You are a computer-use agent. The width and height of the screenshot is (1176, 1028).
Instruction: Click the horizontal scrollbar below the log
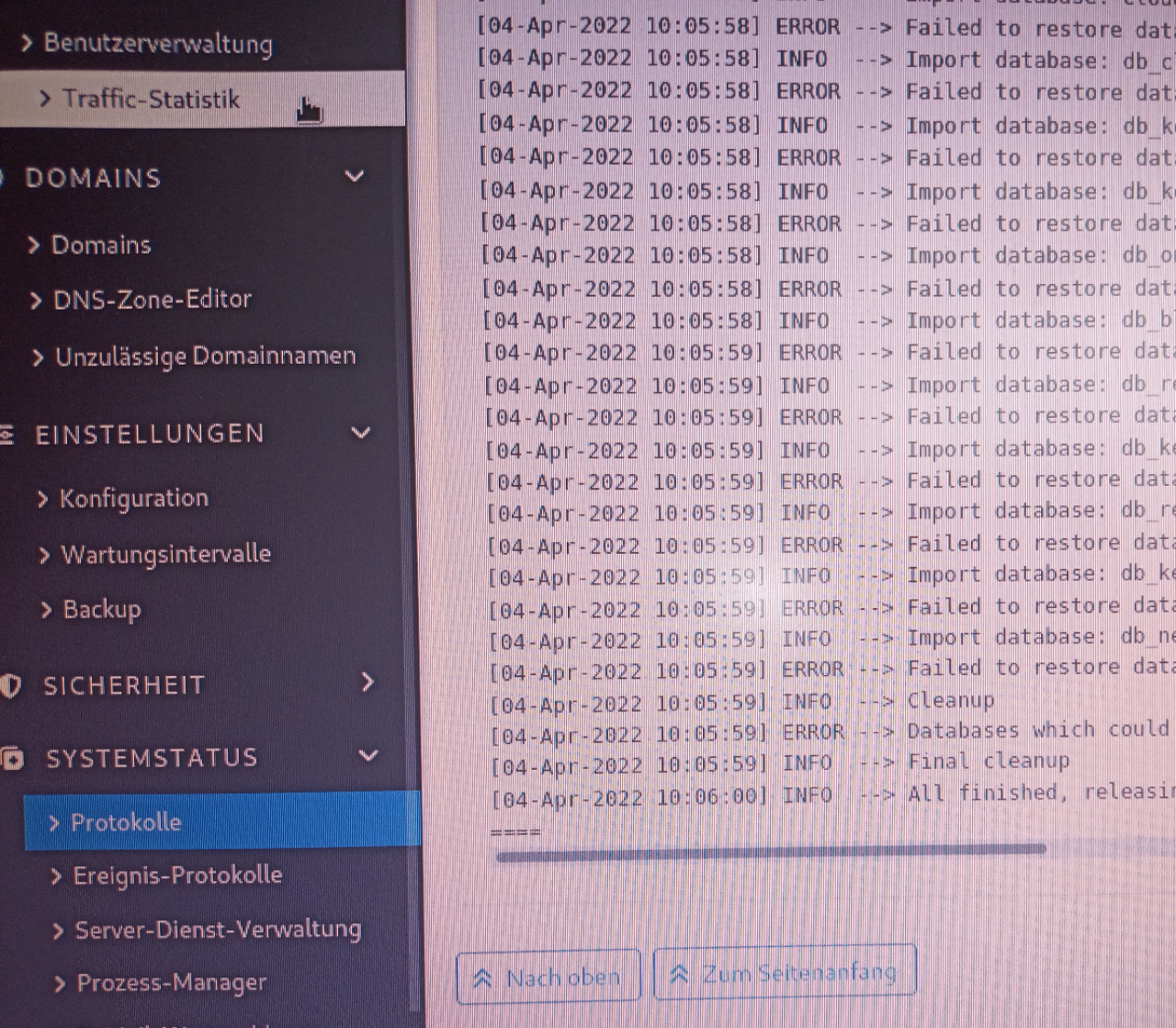click(770, 852)
